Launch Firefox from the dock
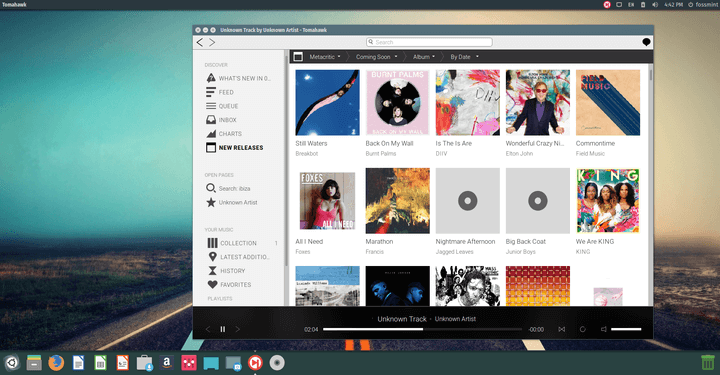This screenshot has width=720, height=375. tap(56, 363)
